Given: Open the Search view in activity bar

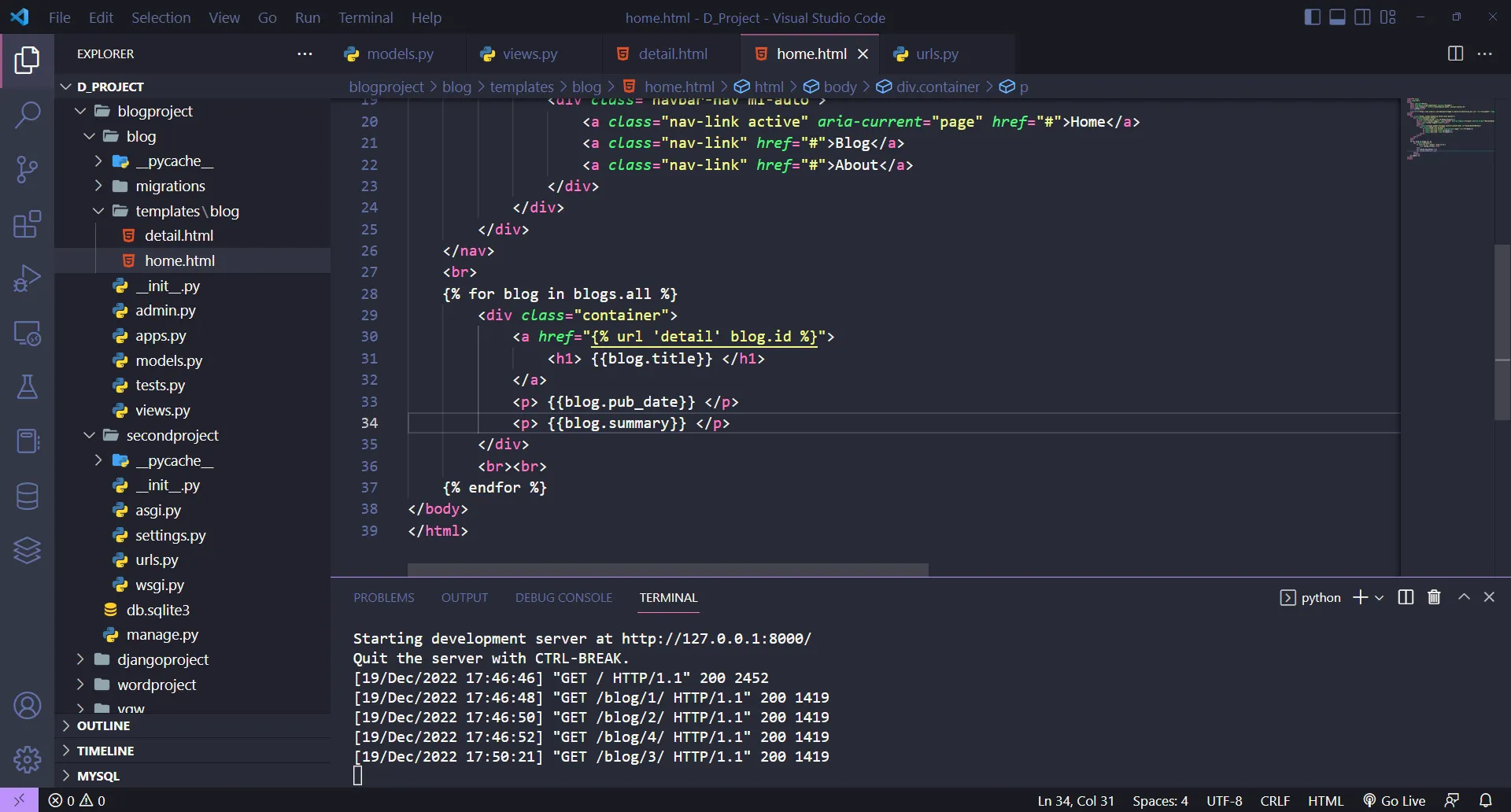Looking at the screenshot, I should (28, 115).
